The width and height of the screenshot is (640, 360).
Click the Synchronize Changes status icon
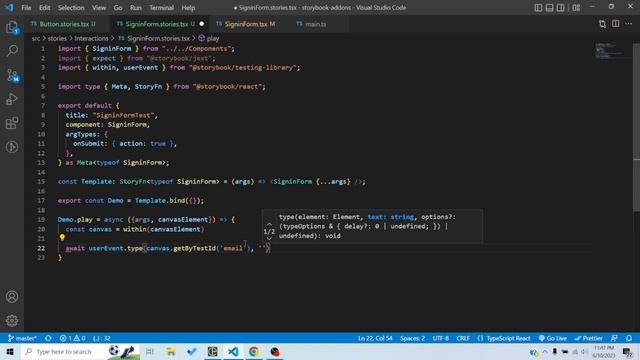(x=48, y=338)
